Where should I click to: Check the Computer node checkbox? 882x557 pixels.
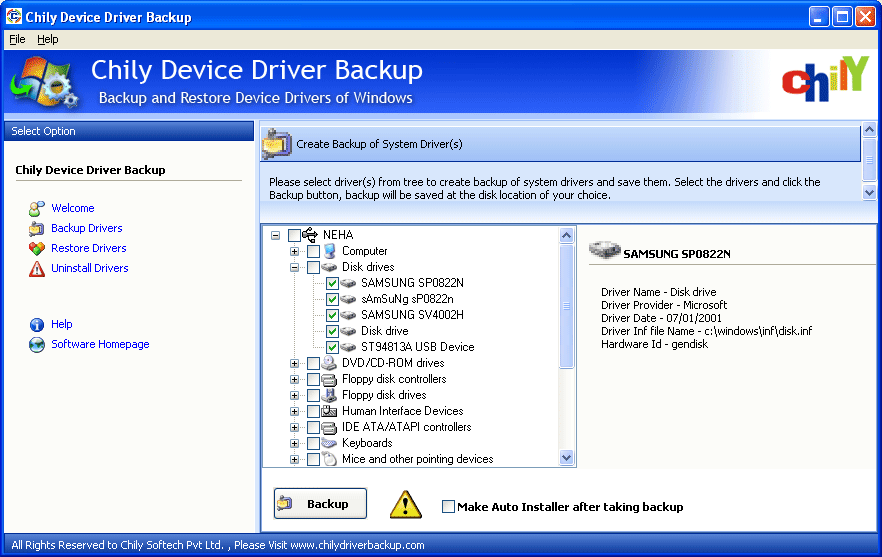(313, 251)
